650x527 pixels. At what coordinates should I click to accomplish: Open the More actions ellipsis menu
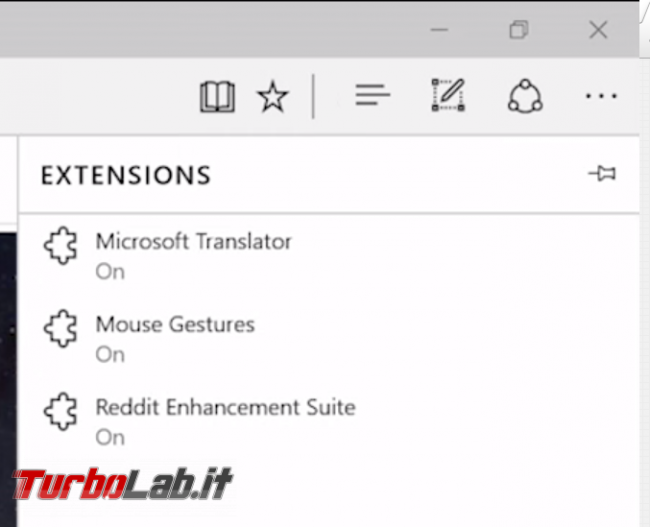pyautogui.click(x=601, y=96)
